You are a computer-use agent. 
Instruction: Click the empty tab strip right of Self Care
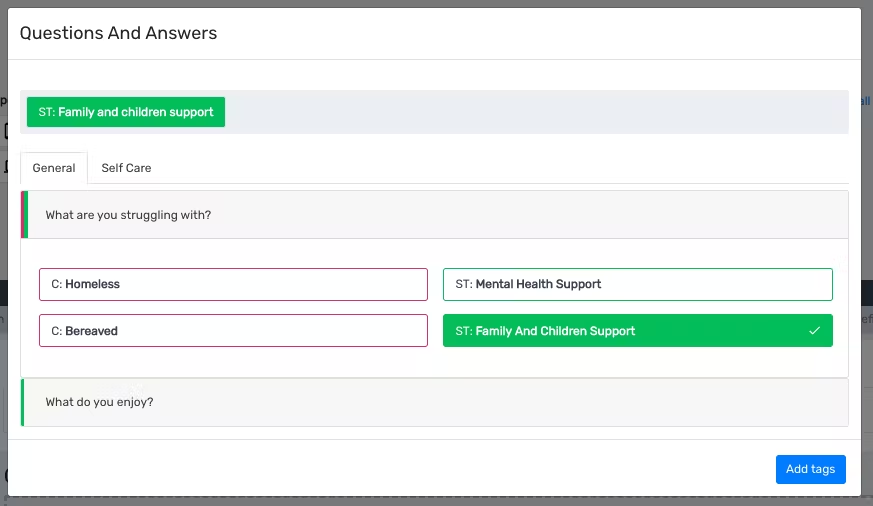point(500,168)
